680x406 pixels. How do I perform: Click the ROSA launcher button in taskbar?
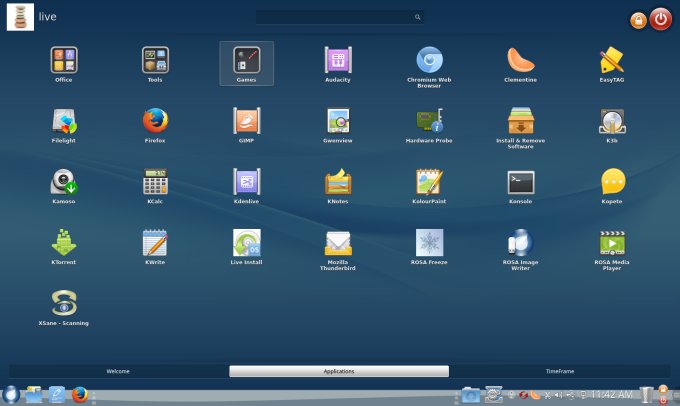pyautogui.click(x=11, y=395)
